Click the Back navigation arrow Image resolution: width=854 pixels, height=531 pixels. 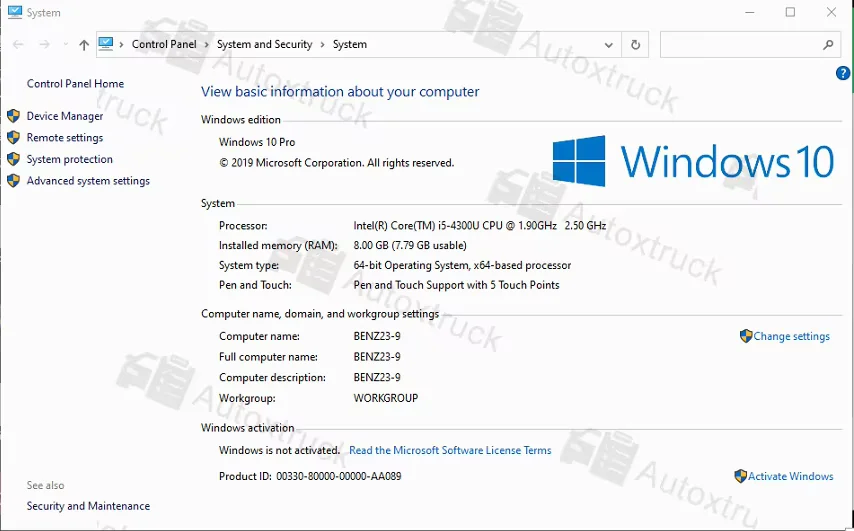click(18, 45)
